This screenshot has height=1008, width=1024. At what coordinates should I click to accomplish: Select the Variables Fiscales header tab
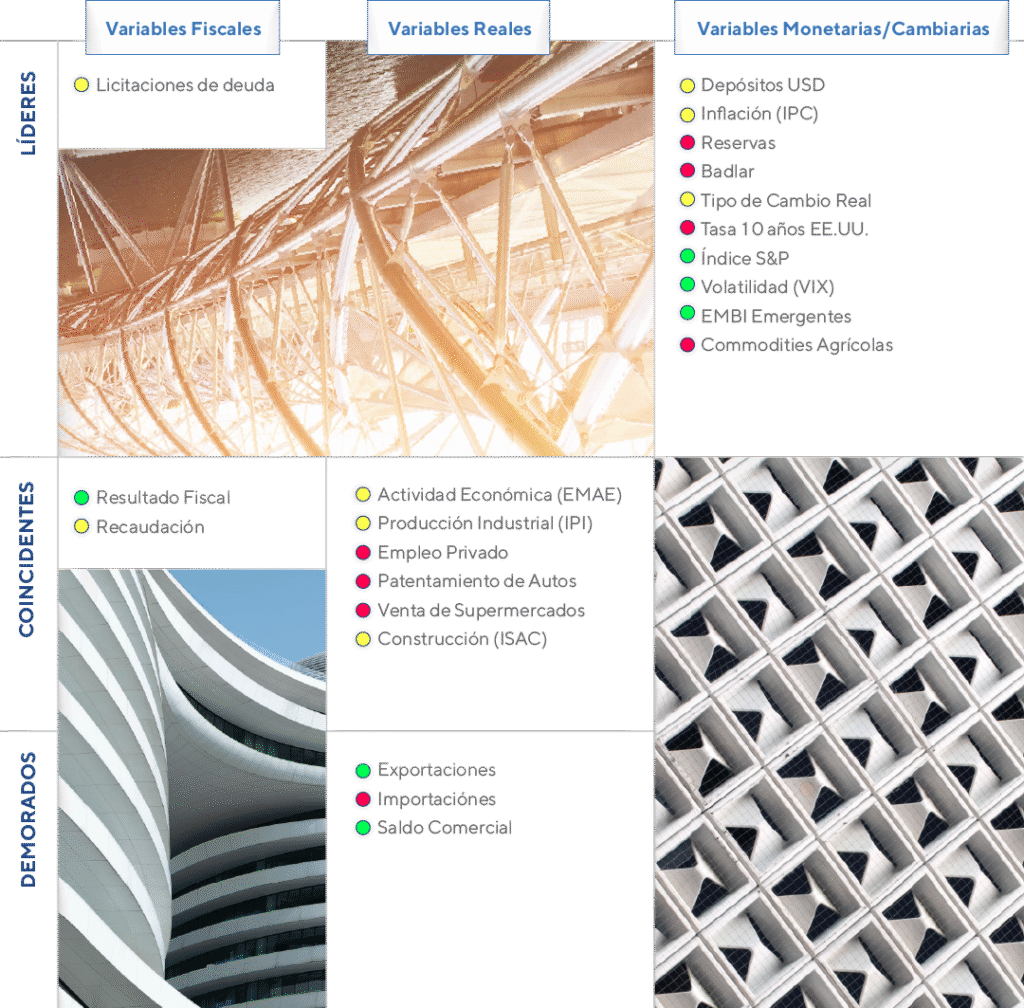pos(184,28)
